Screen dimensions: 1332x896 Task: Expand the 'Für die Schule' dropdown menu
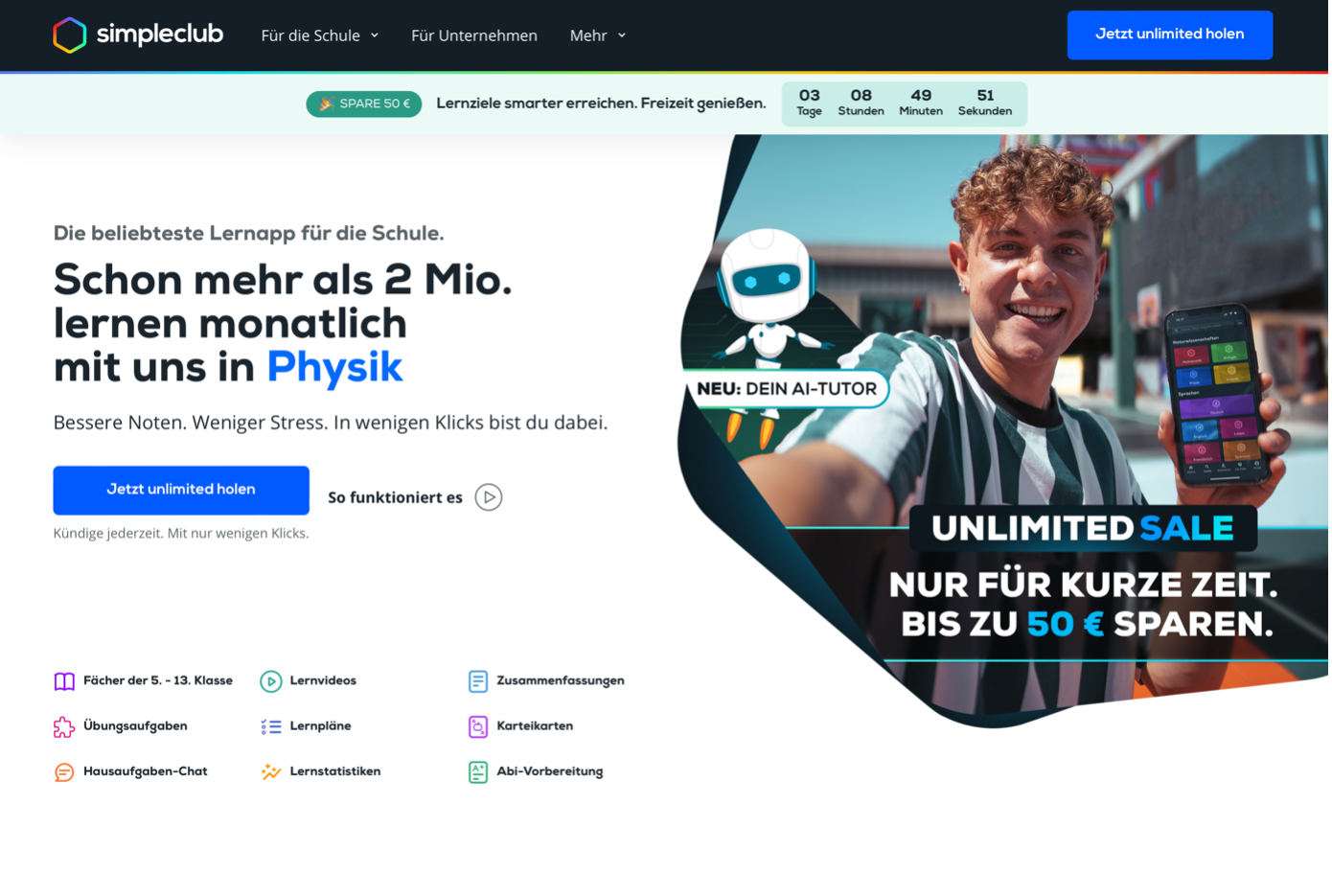(x=320, y=35)
